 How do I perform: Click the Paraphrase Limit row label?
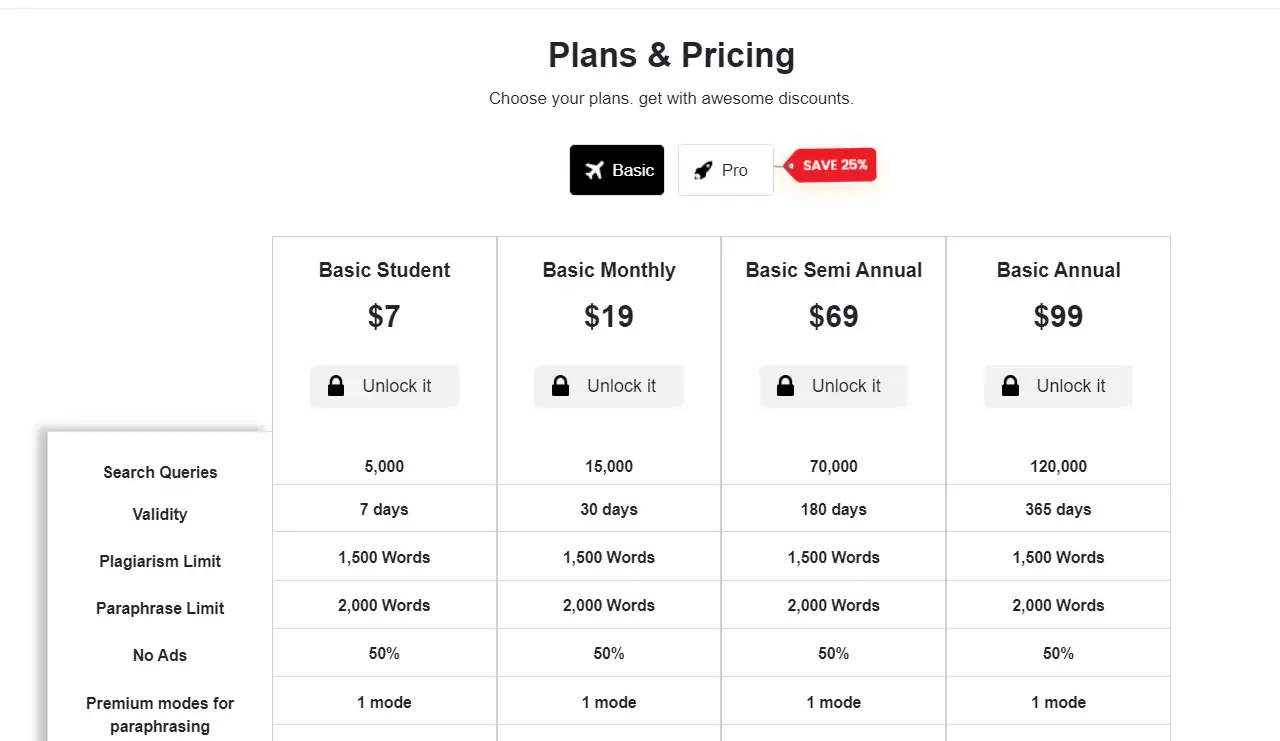[160, 608]
